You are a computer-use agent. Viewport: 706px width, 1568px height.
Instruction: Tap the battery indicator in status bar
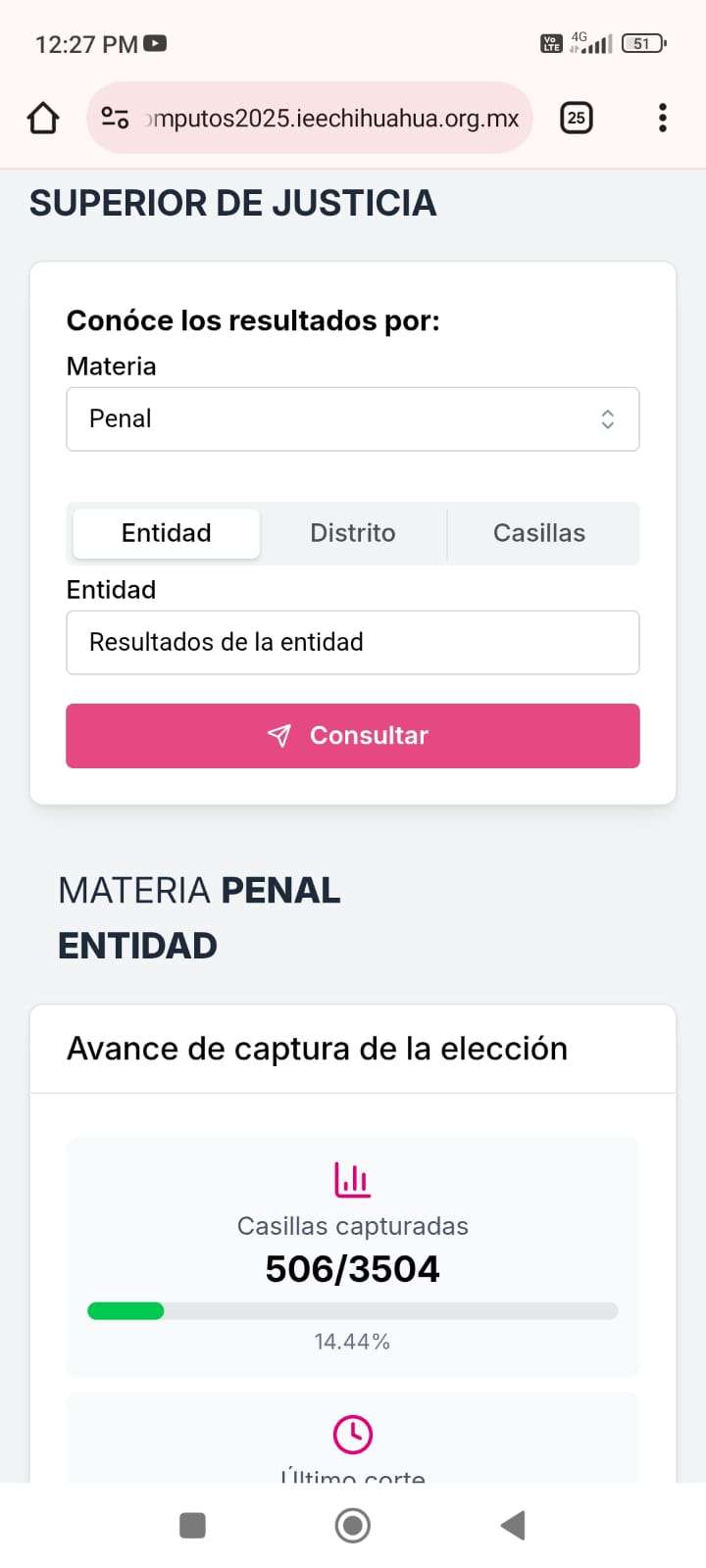pos(643,43)
